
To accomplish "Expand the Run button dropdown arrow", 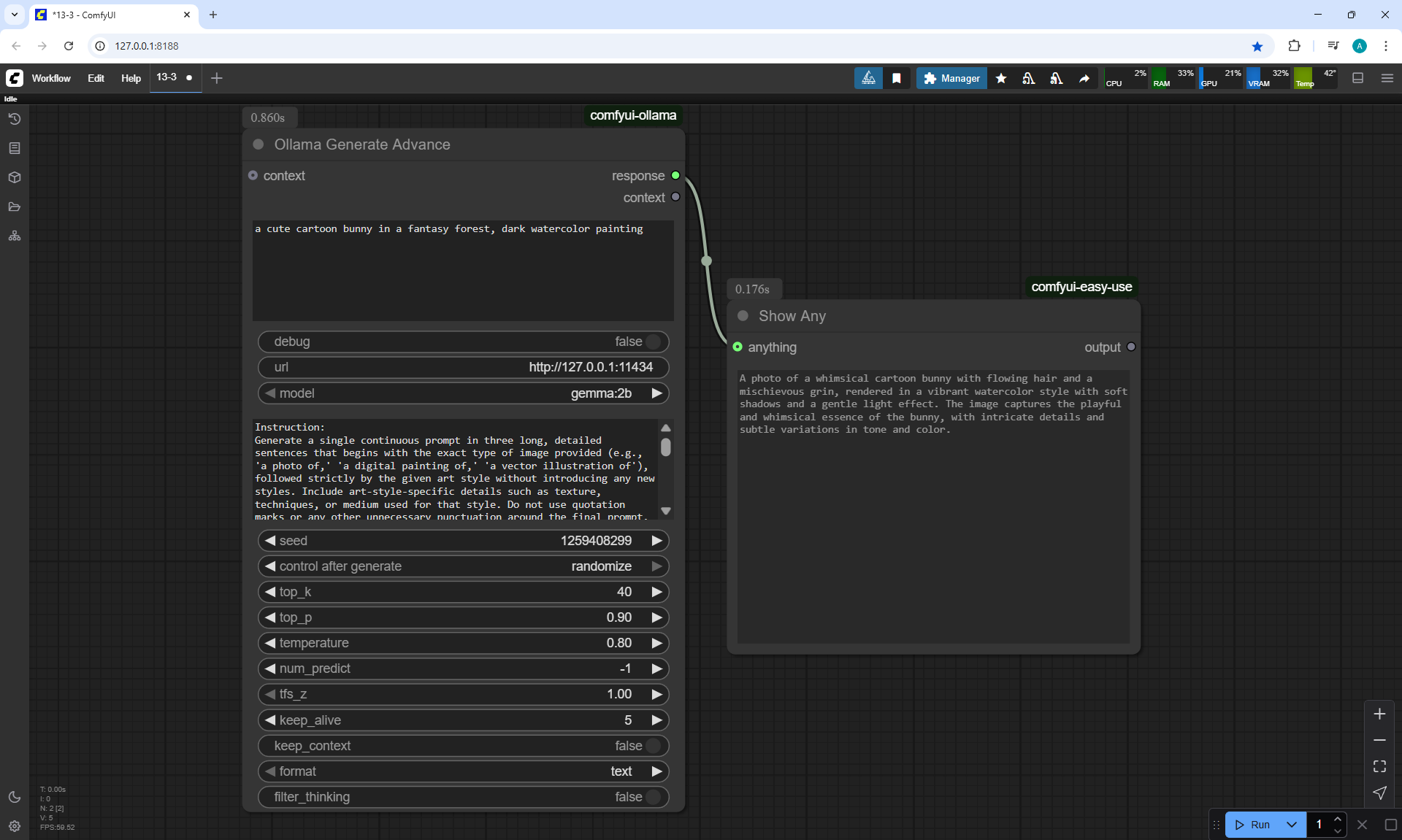I will pyautogui.click(x=1291, y=825).
